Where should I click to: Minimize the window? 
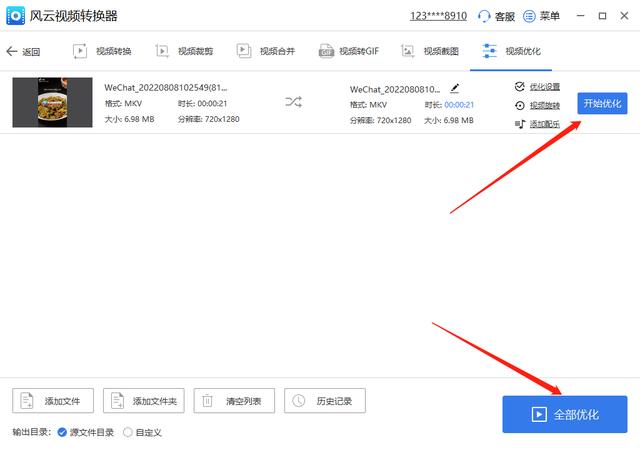pyautogui.click(x=580, y=16)
